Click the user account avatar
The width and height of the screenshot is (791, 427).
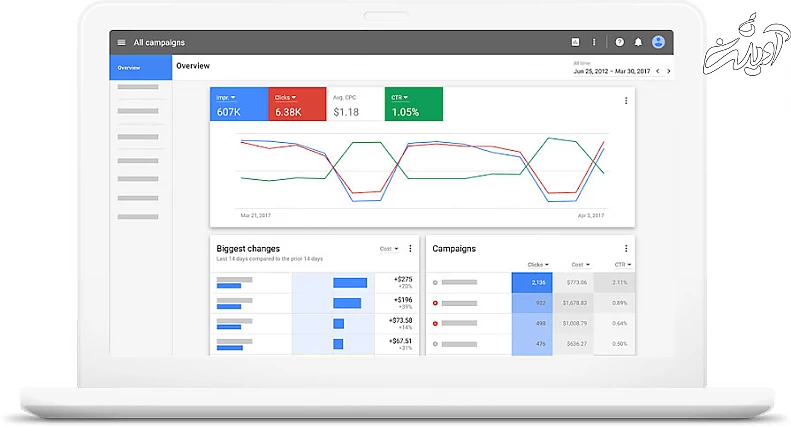(x=658, y=43)
